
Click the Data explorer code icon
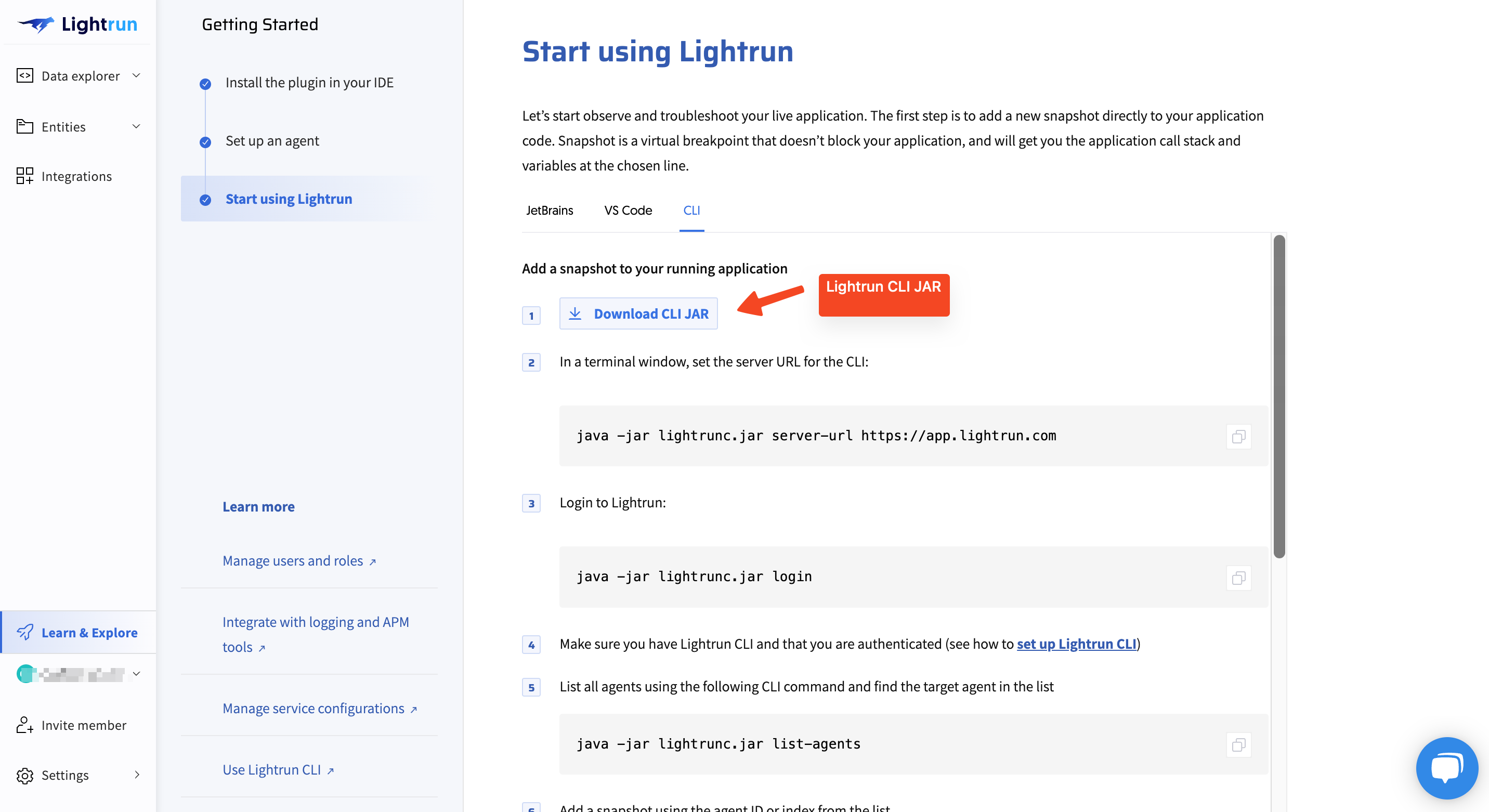pyautogui.click(x=25, y=76)
